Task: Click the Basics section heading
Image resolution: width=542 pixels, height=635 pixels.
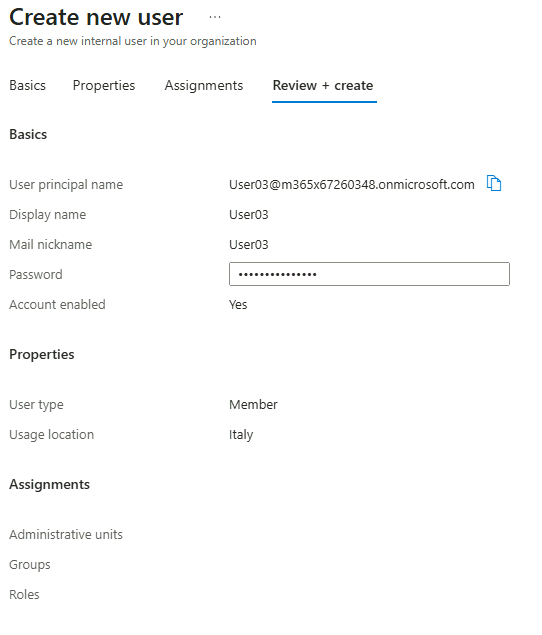Action: [x=28, y=134]
